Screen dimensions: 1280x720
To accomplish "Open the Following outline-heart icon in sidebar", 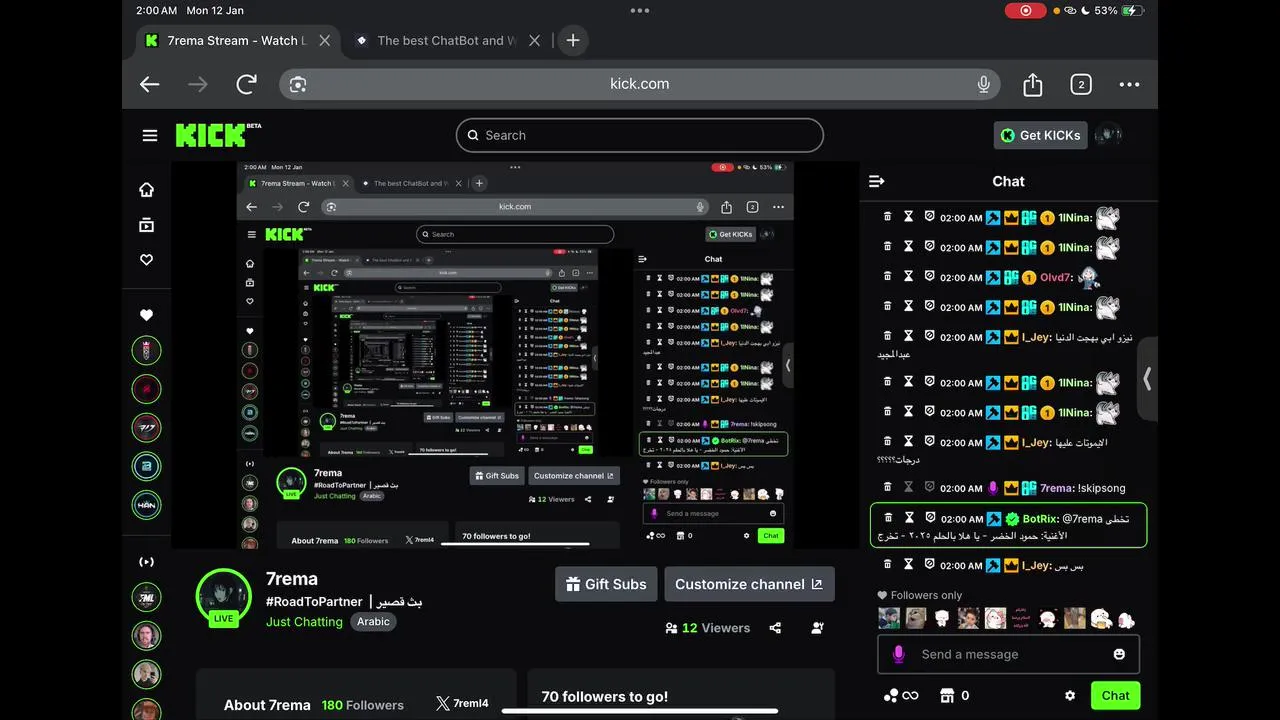I will pyautogui.click(x=146, y=260).
